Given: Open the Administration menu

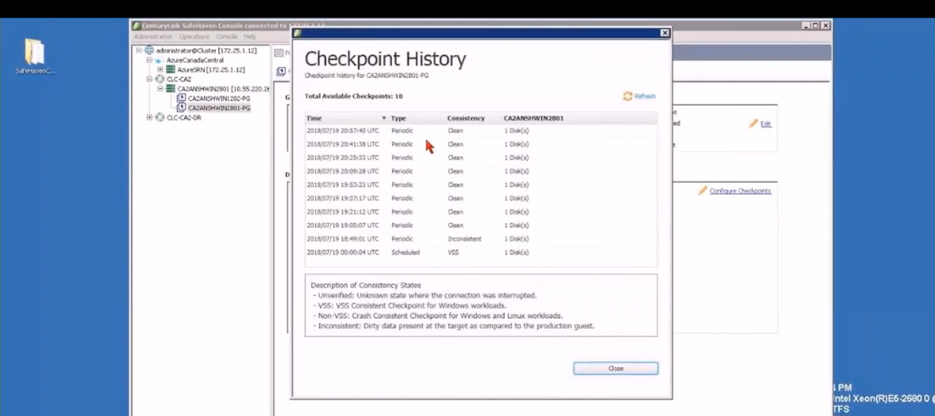Looking at the screenshot, I should click(x=153, y=36).
